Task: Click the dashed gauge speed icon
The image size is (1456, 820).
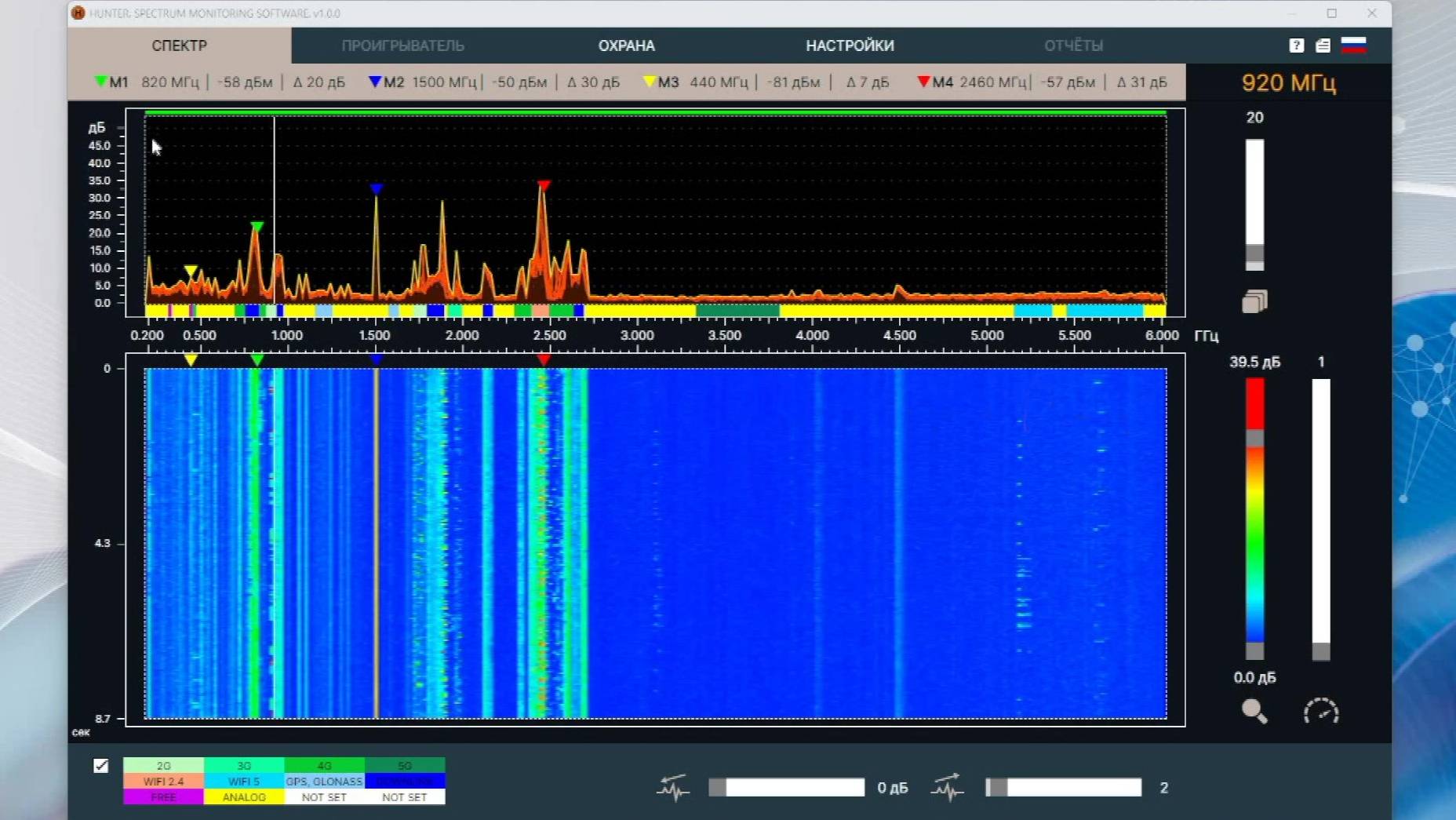Action: point(1321,711)
